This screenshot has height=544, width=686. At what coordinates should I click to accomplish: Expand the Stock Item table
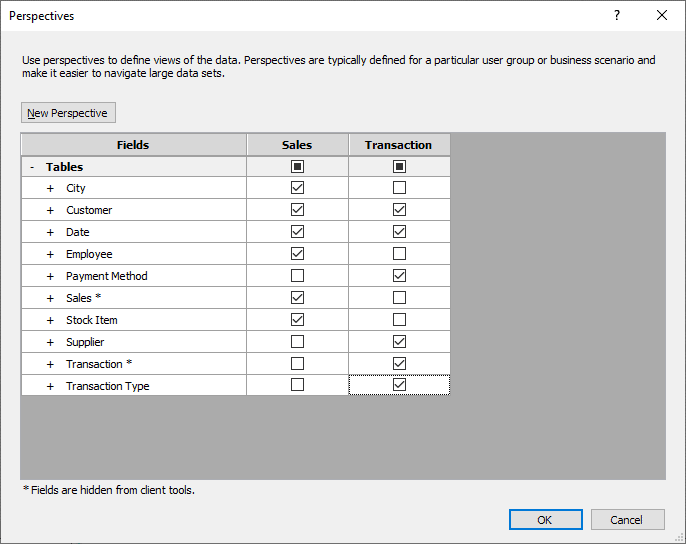pyautogui.click(x=50, y=320)
